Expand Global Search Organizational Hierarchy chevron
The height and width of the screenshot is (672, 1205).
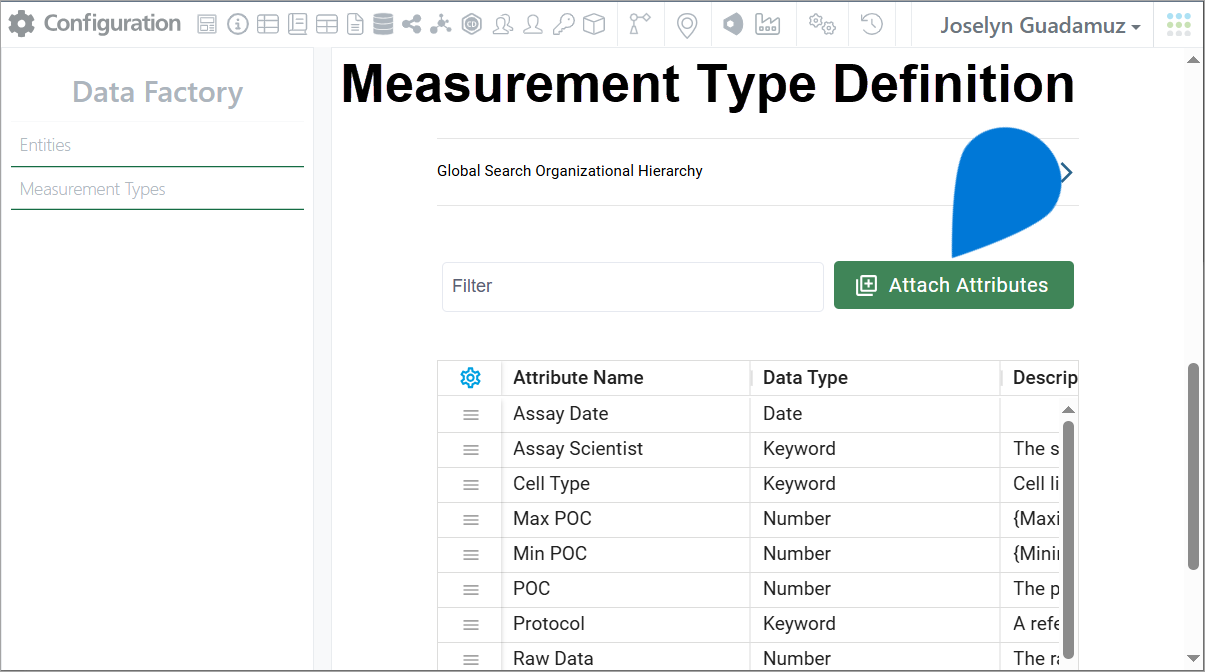1067,172
